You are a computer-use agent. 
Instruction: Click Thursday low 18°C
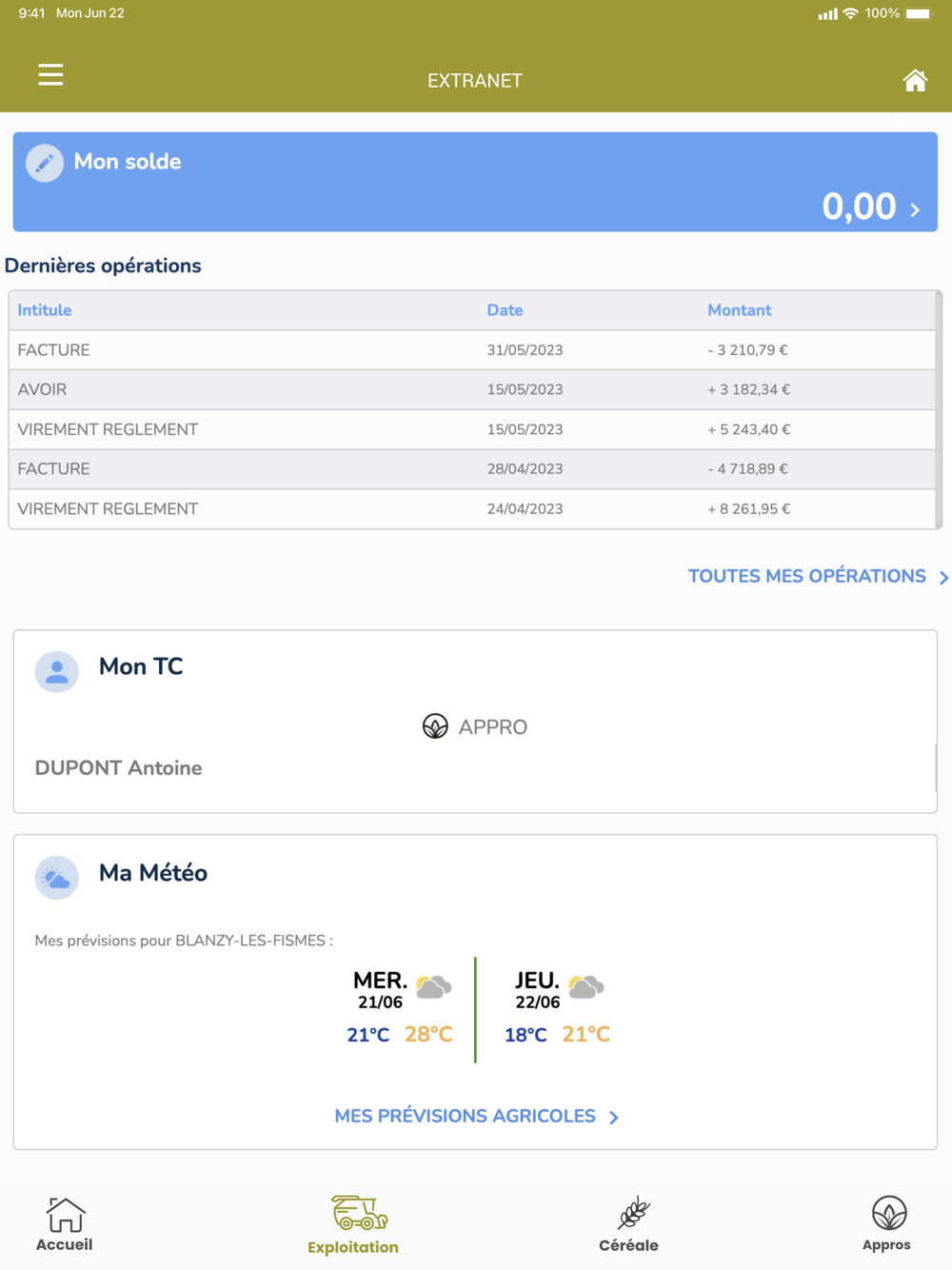[x=526, y=1035]
